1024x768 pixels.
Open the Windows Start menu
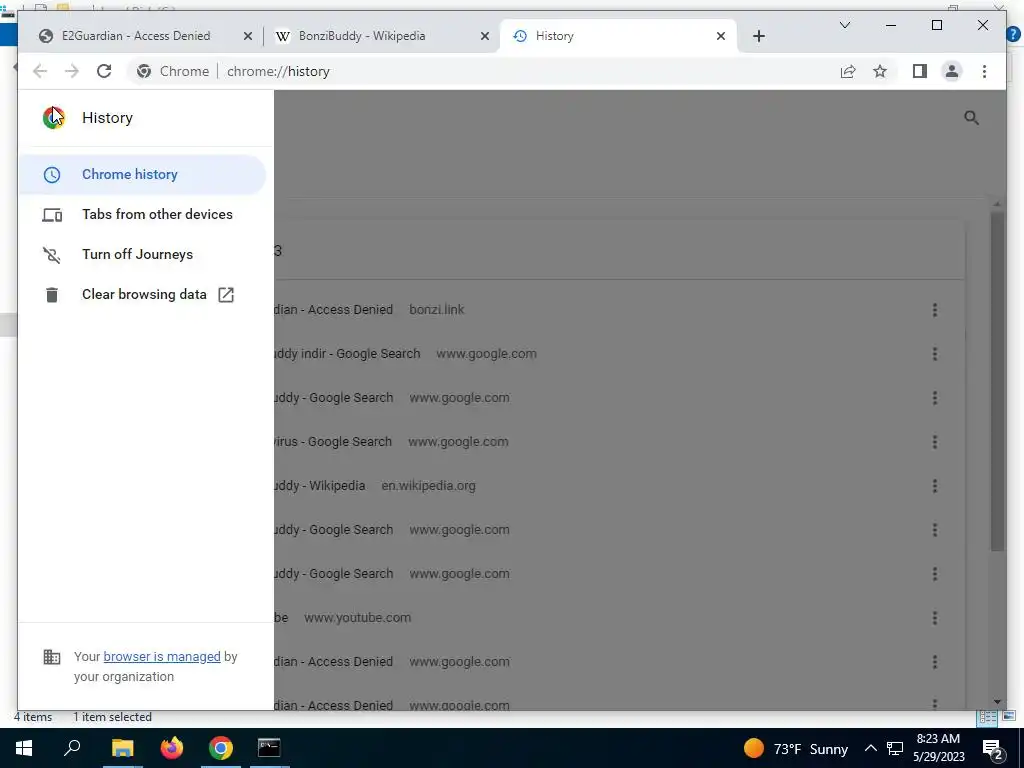click(24, 748)
